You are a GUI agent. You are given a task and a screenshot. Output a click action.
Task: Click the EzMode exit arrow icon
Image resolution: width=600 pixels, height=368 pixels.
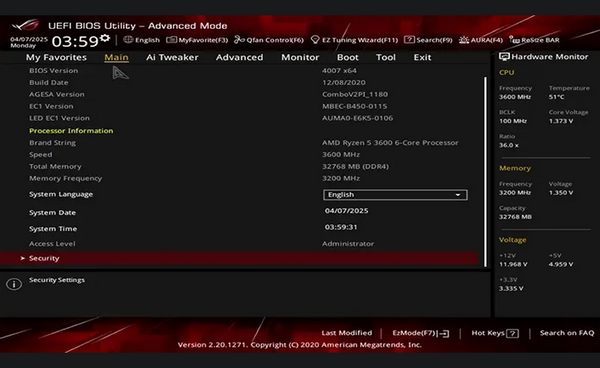tap(444, 334)
